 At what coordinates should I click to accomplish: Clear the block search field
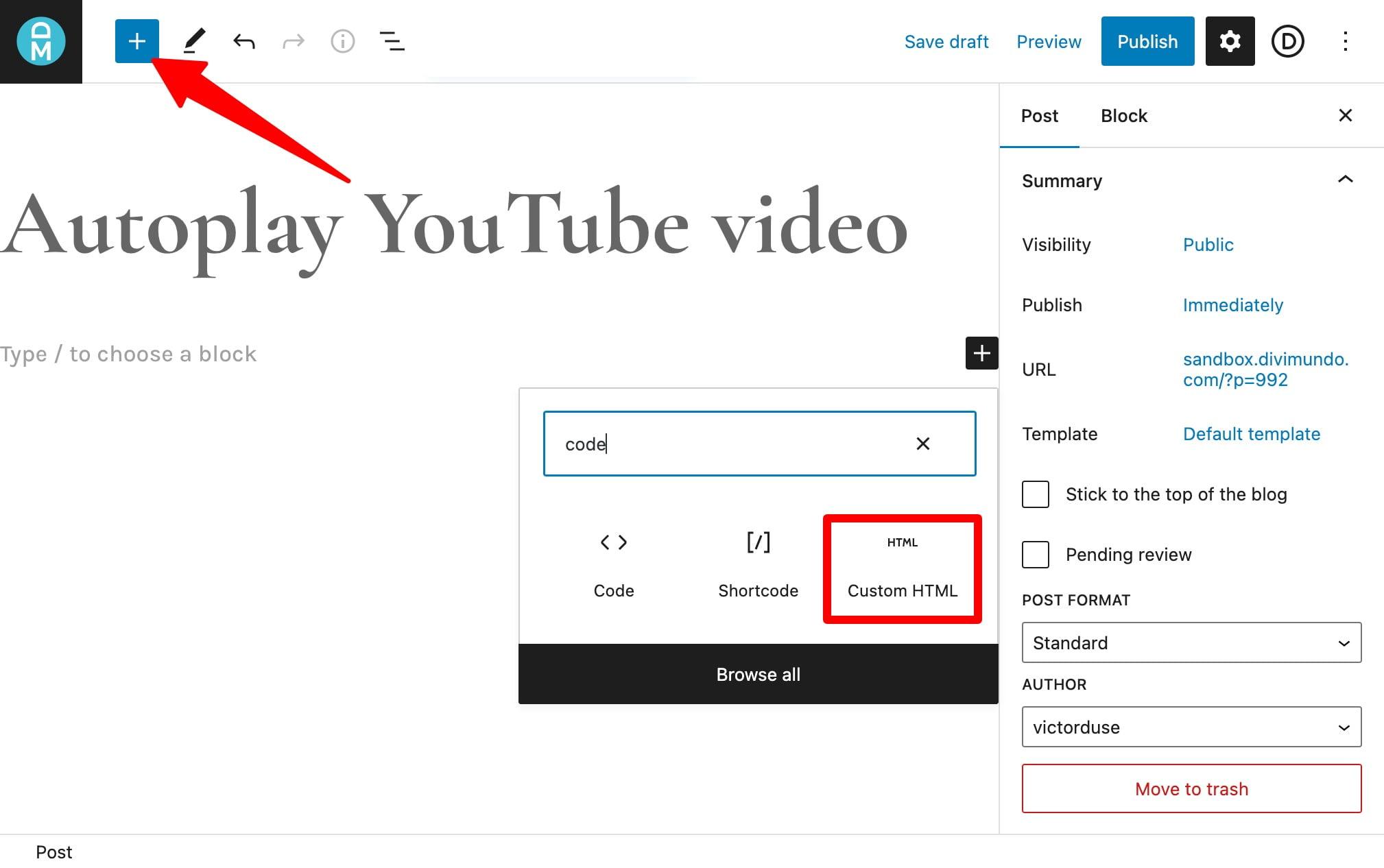click(923, 444)
